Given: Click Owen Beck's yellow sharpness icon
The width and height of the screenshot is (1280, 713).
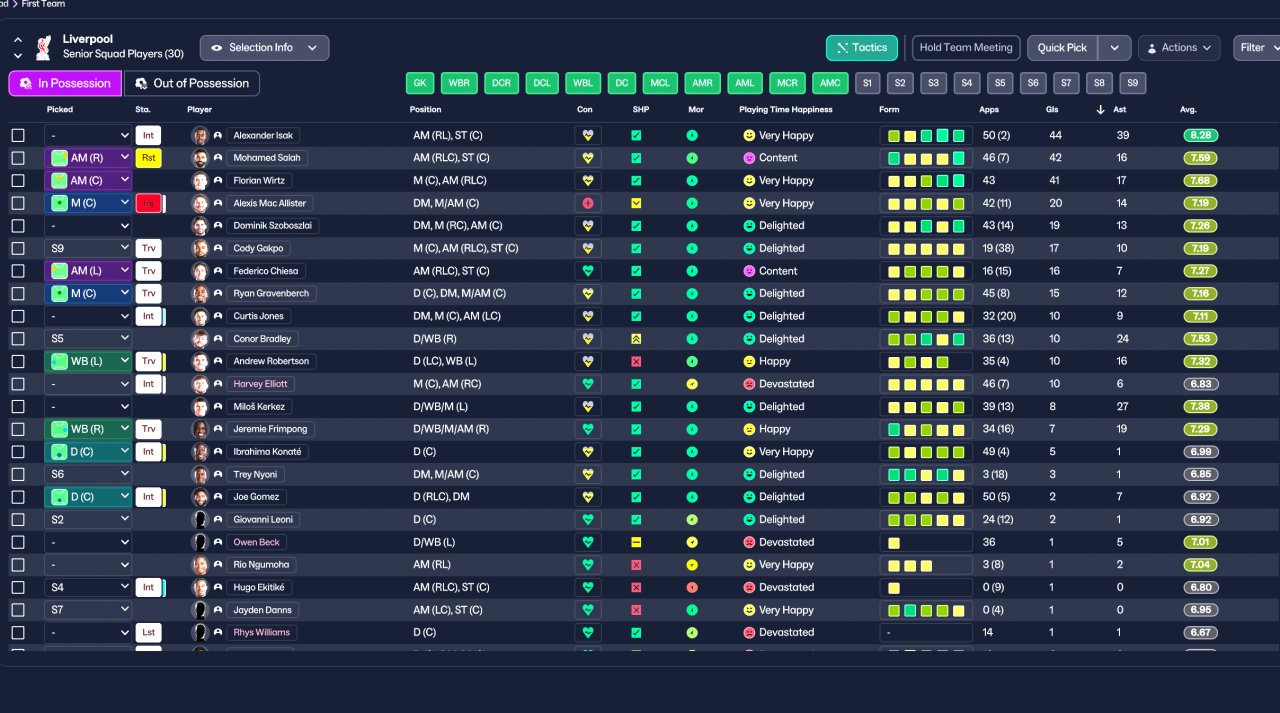Looking at the screenshot, I should 636,542.
